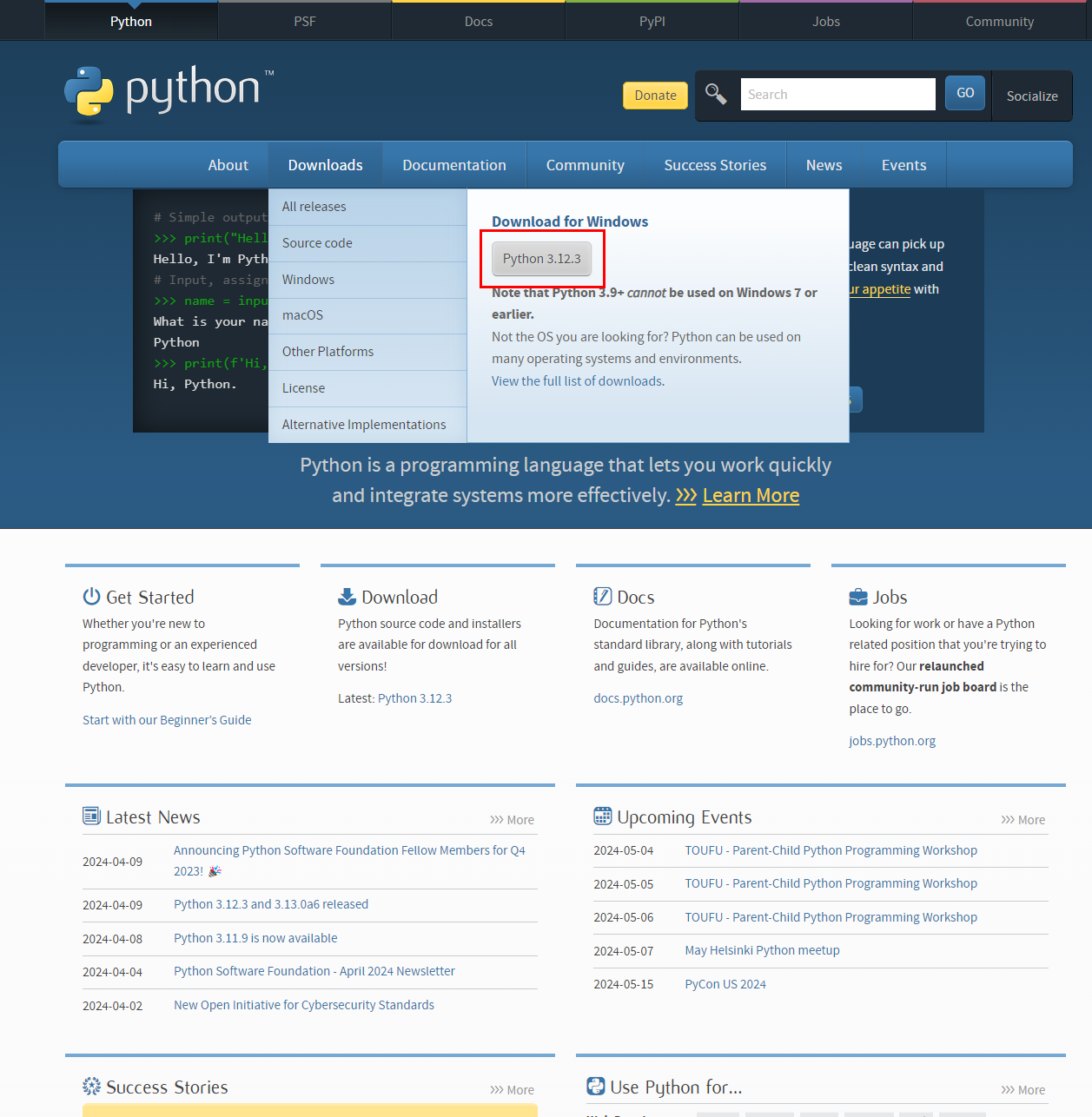Click the Download section arrow icon
Viewport: 1092px width, 1117px height.
347,596
